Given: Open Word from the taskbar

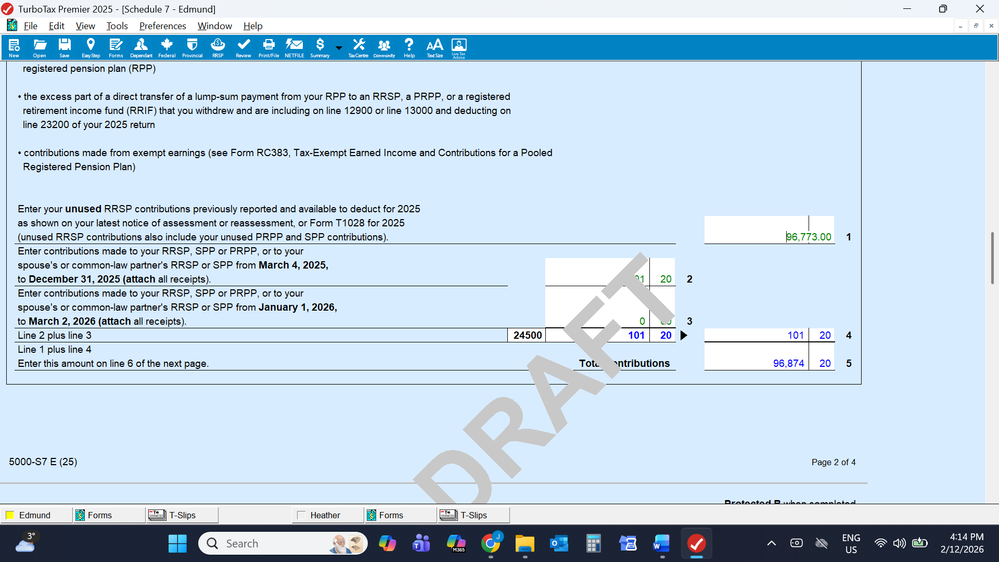Looking at the screenshot, I should [x=661, y=544].
